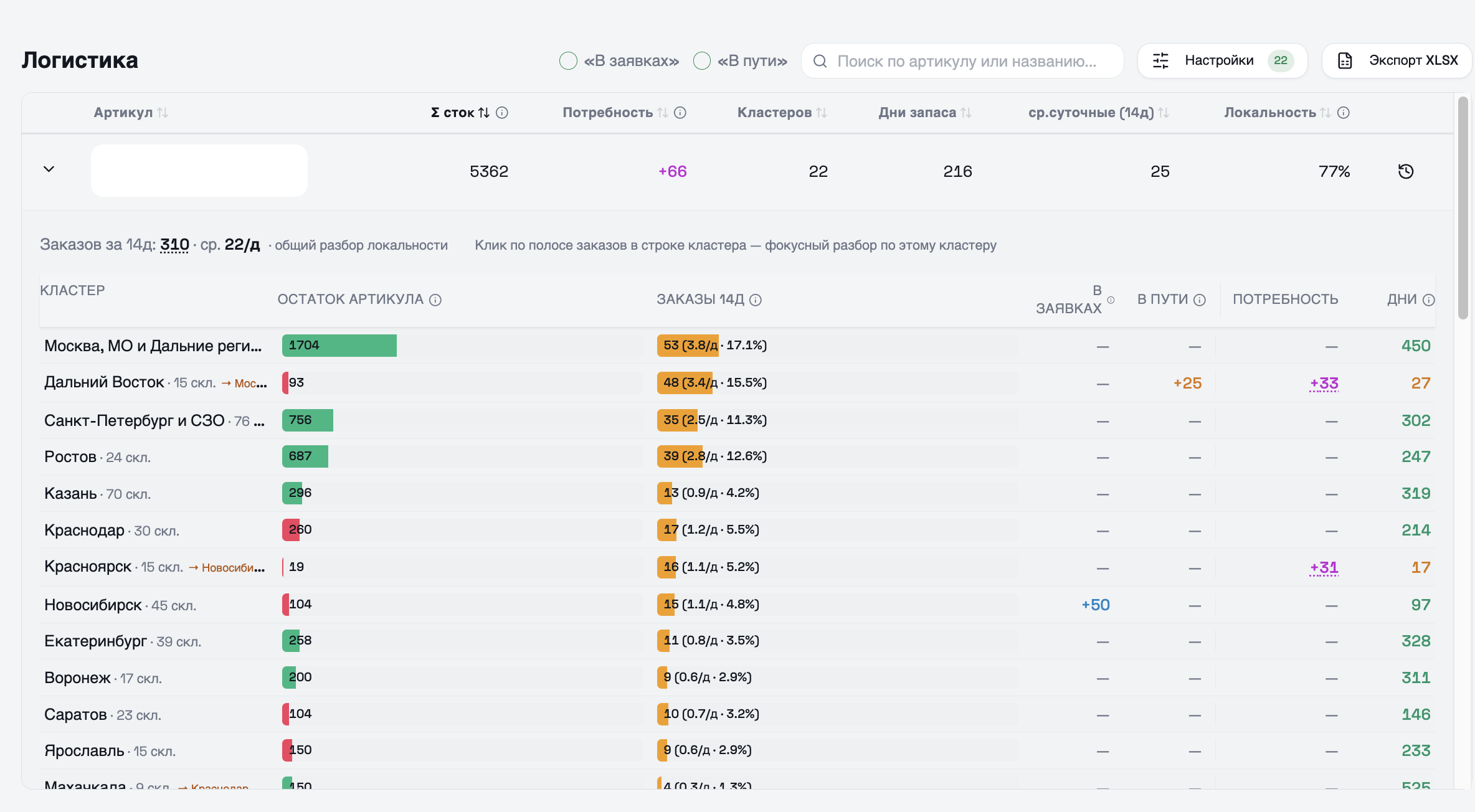1475x812 pixels.
Task: Show info tooltip for Σ сток column
Action: click(x=502, y=113)
